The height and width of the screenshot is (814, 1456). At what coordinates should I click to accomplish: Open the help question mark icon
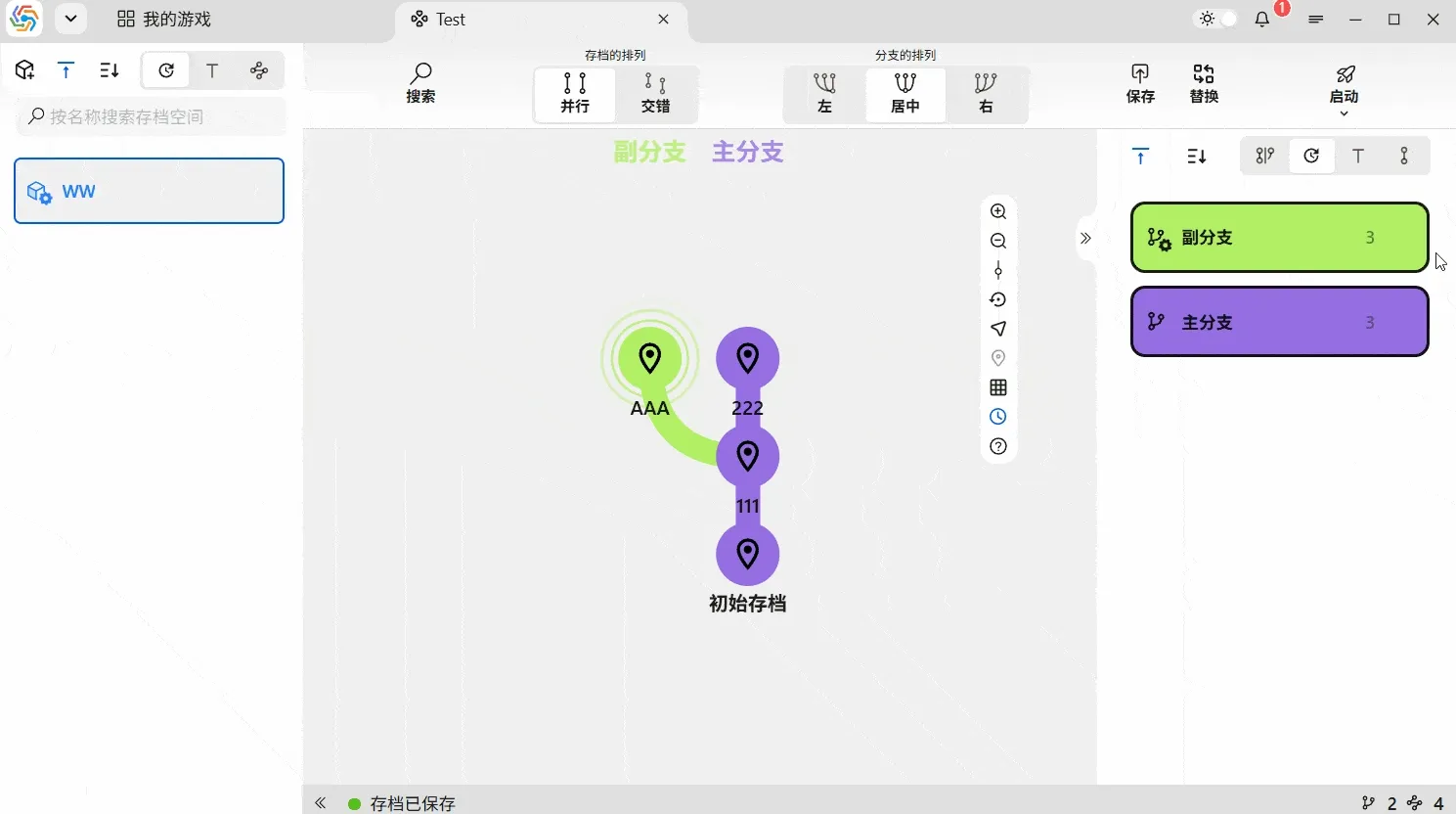[x=998, y=446]
